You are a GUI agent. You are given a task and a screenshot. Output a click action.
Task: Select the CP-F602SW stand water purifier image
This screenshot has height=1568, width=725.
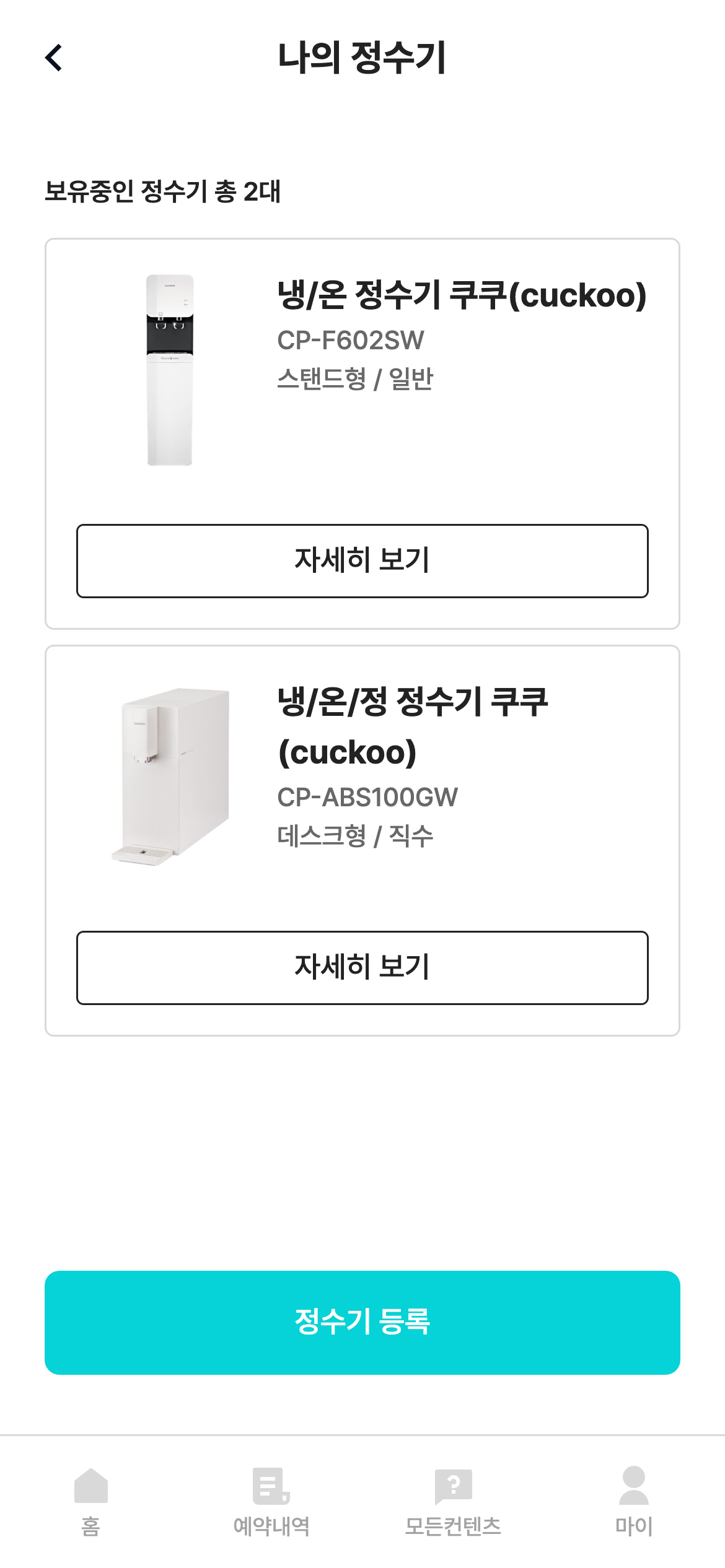click(170, 370)
